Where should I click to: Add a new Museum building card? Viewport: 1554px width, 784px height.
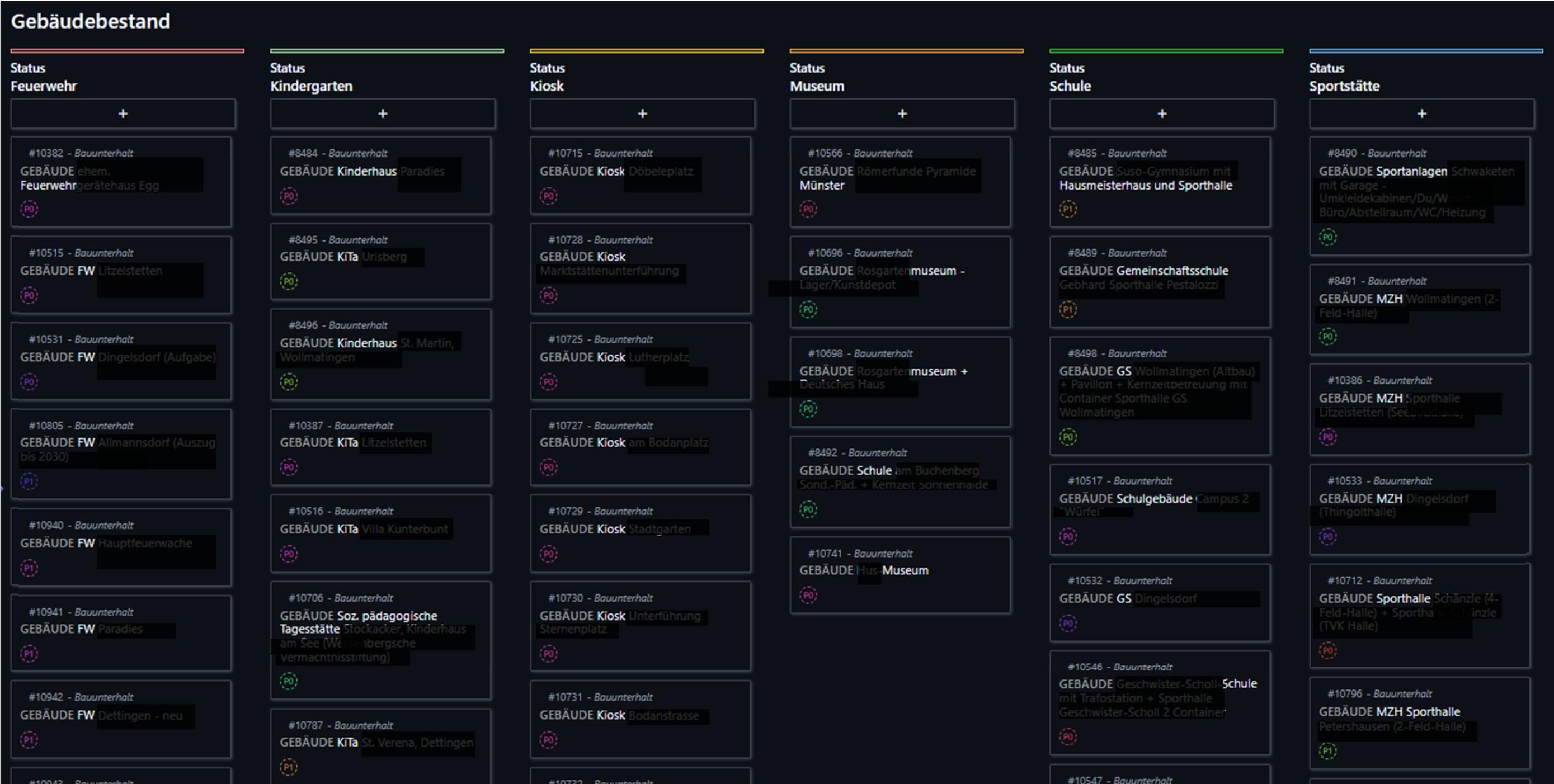click(902, 114)
